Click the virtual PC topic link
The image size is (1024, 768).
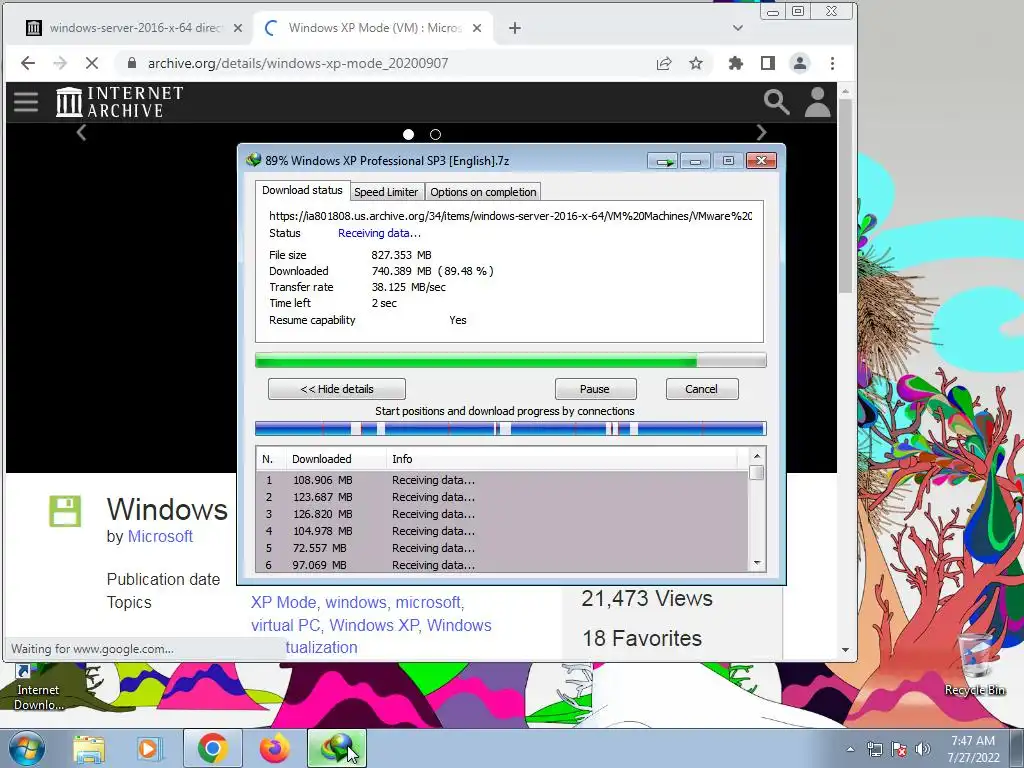[x=285, y=625]
